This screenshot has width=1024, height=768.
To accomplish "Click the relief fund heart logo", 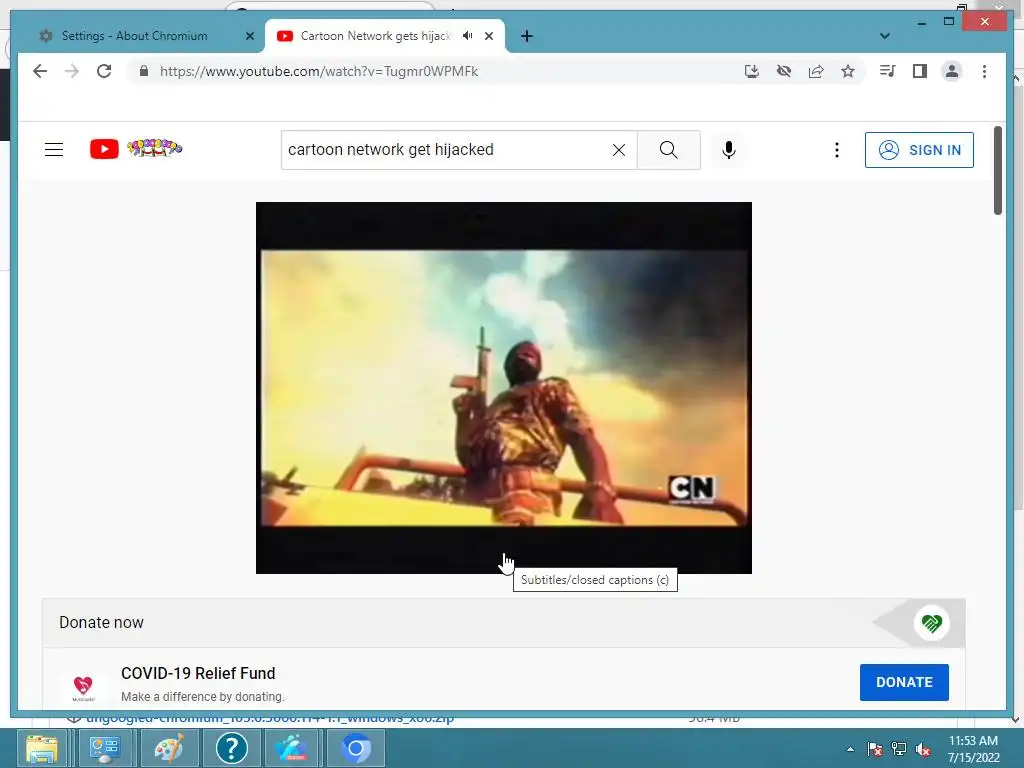I will click(x=83, y=686).
